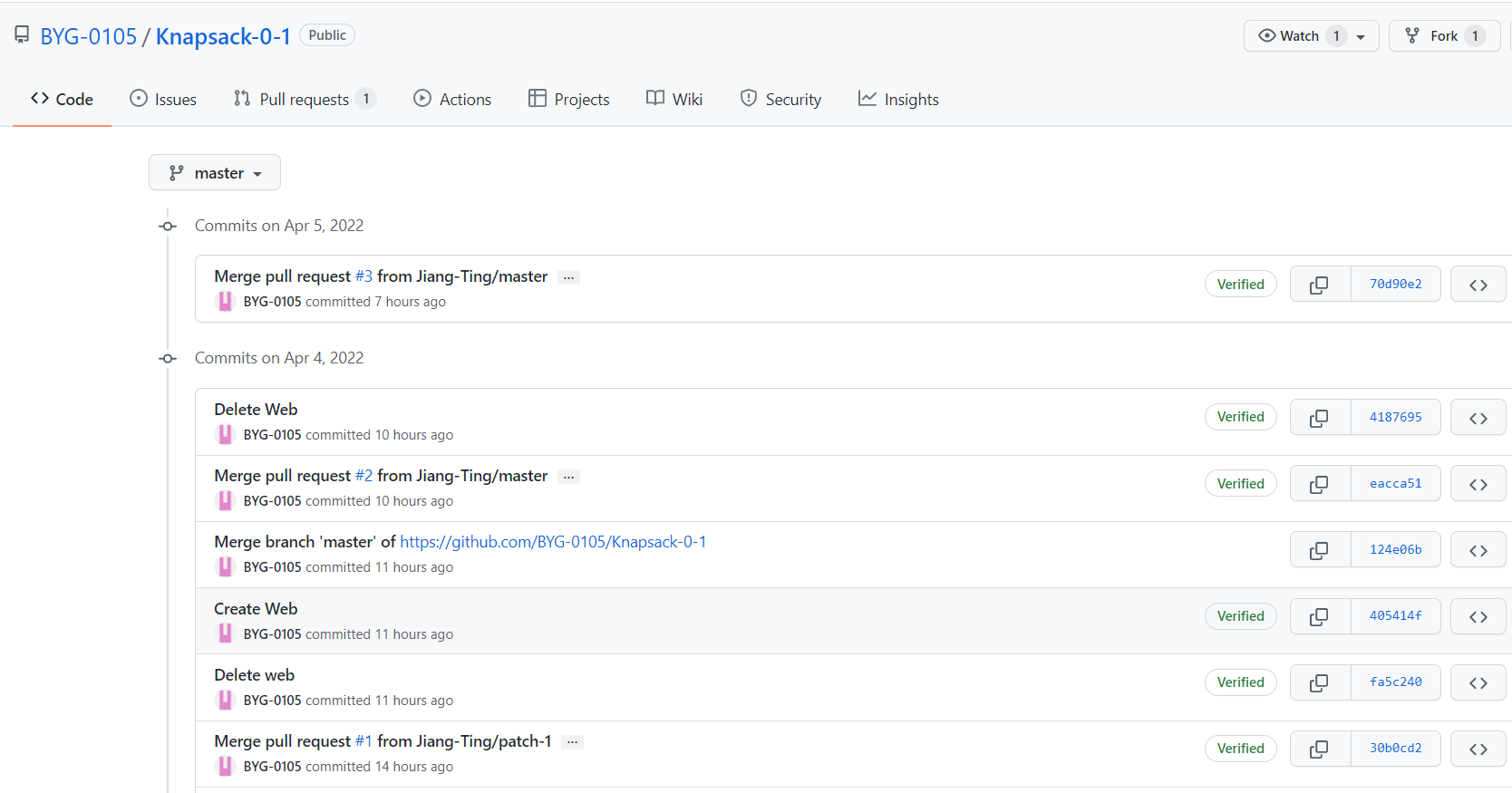
Task: Open commit hash eacca51
Action: pos(1396,484)
